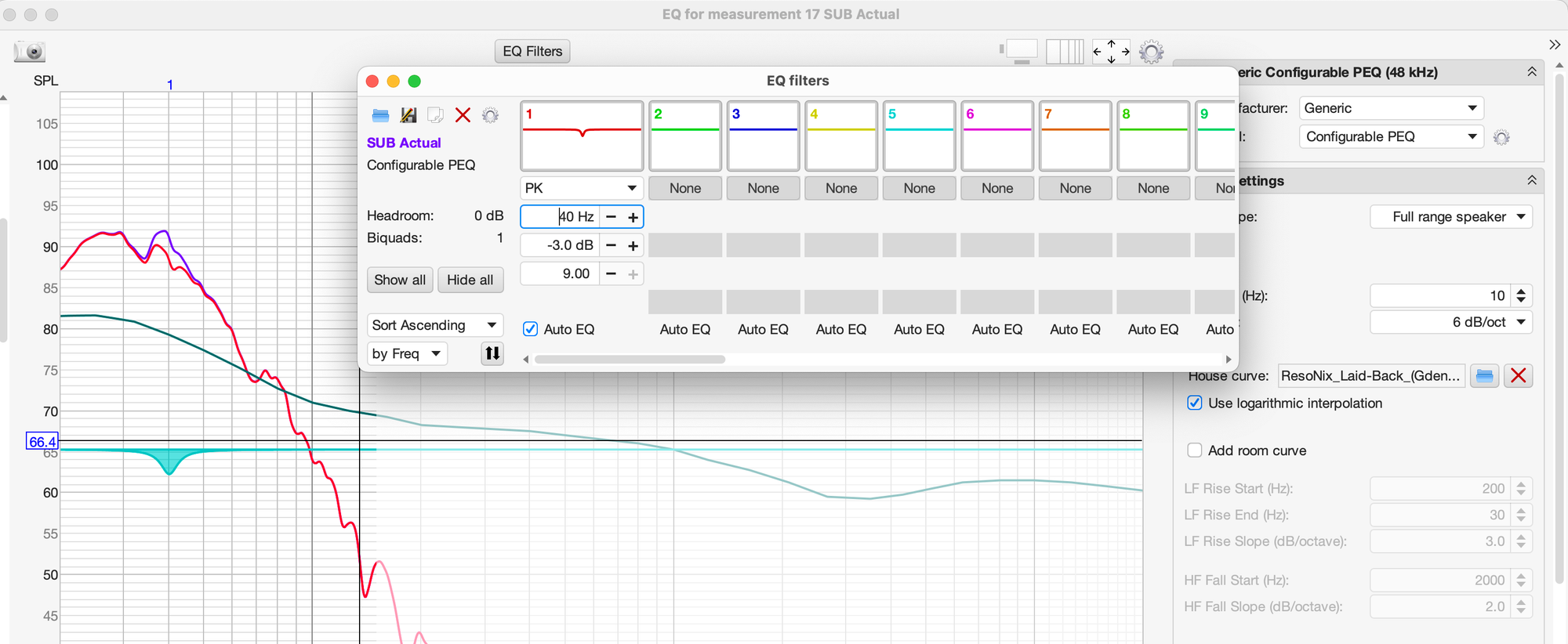
Task: Load house curve with blue folder icon
Action: pyautogui.click(x=1483, y=376)
